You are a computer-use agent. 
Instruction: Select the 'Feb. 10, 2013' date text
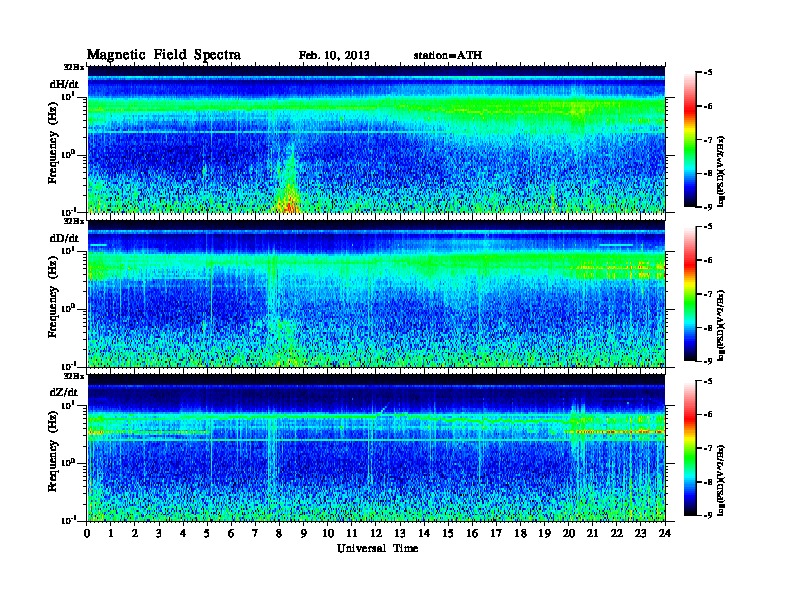tap(334, 55)
